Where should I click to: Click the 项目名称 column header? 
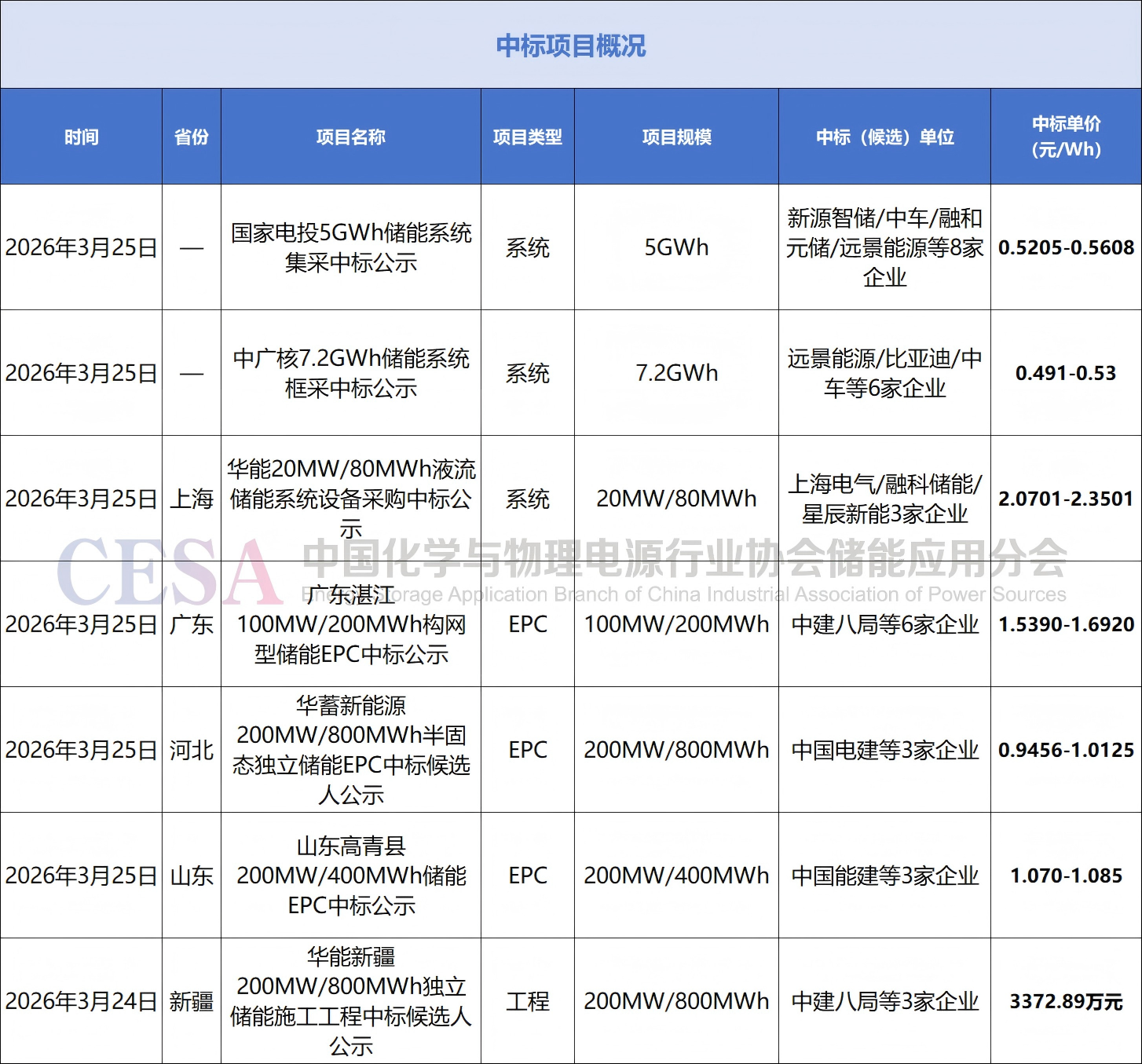(x=350, y=137)
